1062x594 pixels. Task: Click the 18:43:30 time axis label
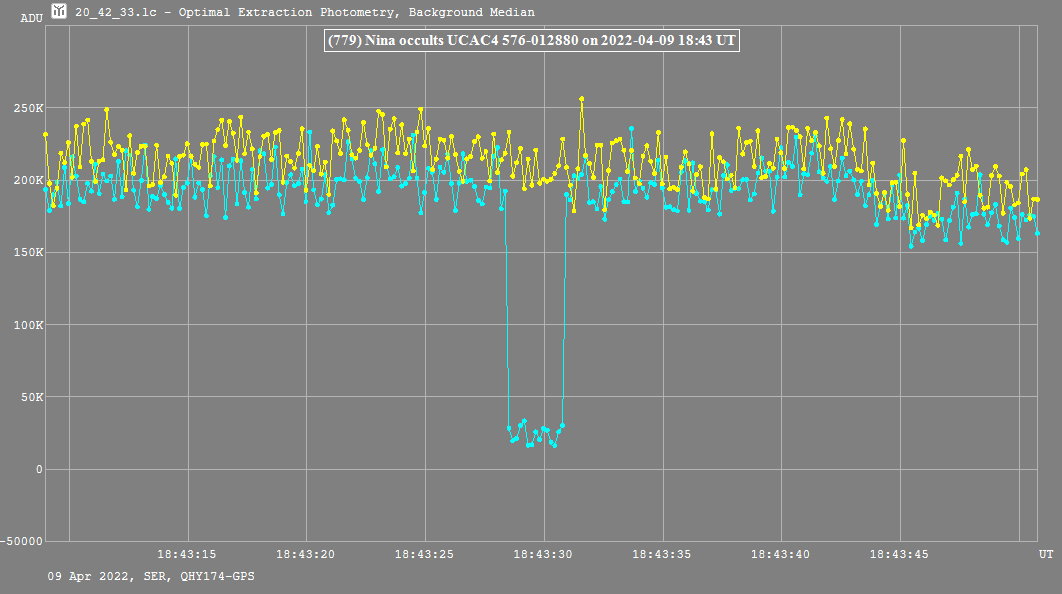[x=544, y=554]
